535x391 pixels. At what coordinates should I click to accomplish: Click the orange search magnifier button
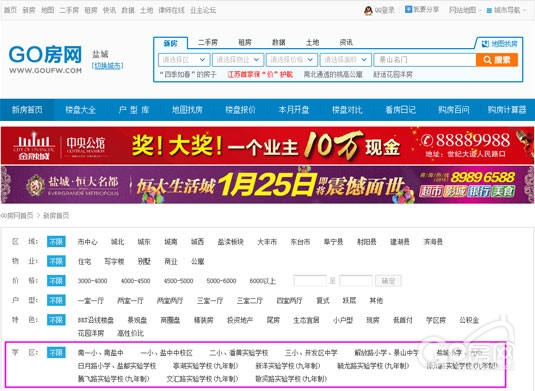(497, 60)
